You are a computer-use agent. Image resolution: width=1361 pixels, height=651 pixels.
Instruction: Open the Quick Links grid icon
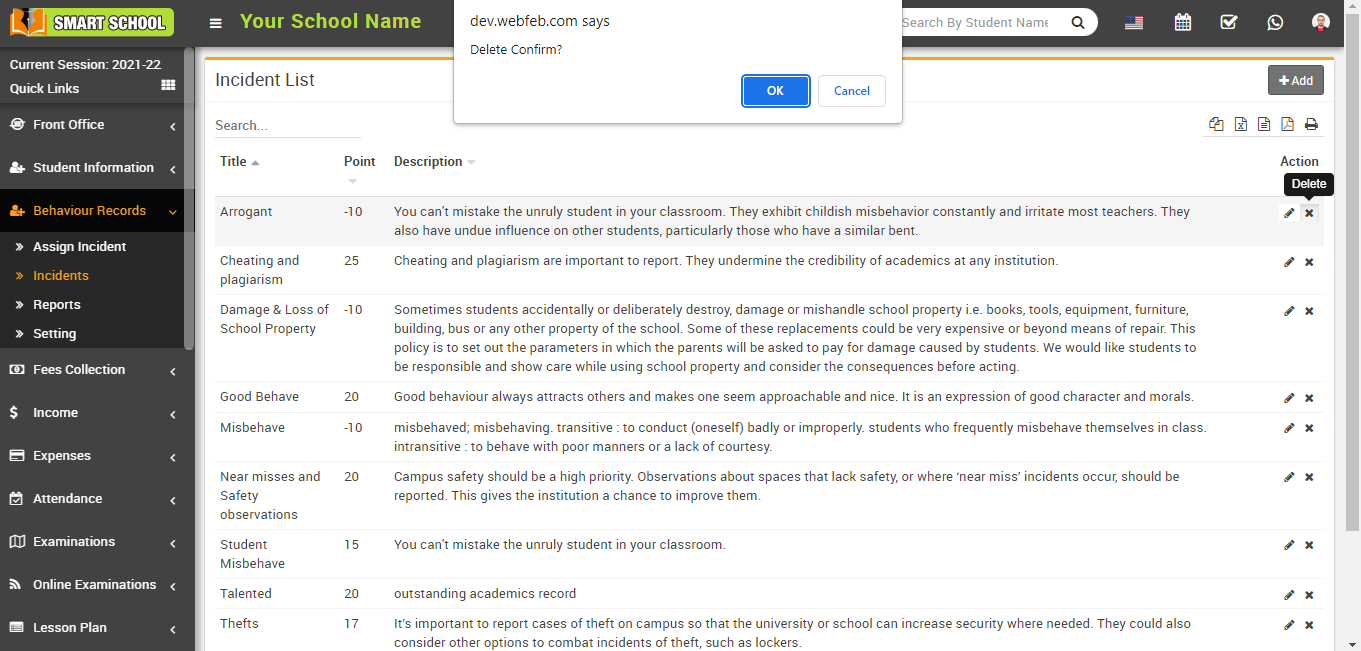click(168, 87)
